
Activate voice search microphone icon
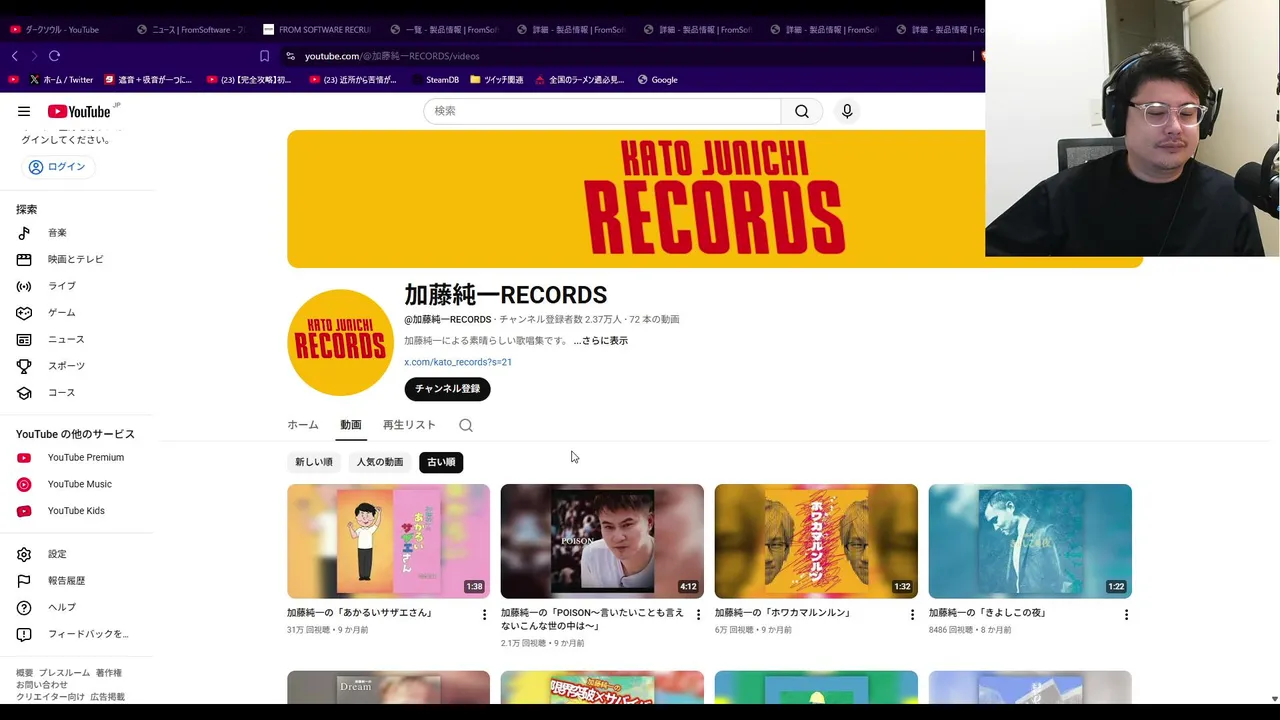tap(847, 111)
